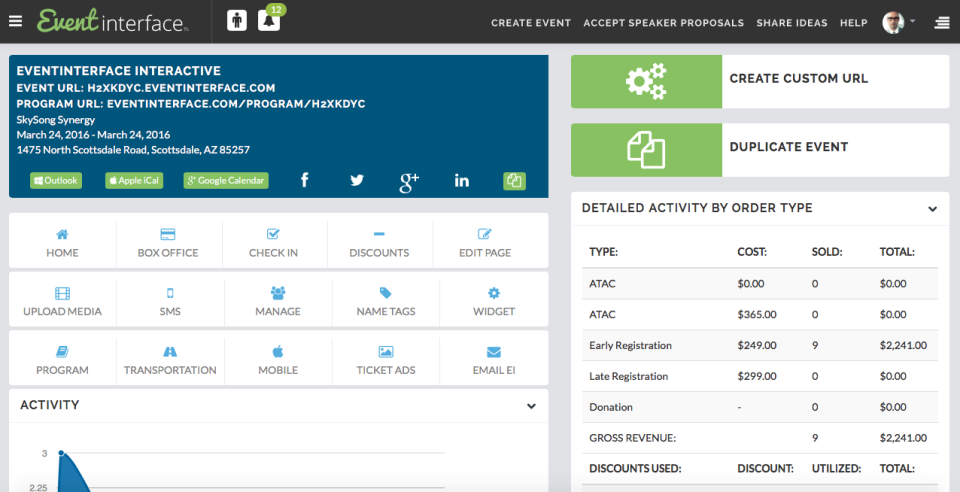Open the hamburger menu at top left

[15, 21]
